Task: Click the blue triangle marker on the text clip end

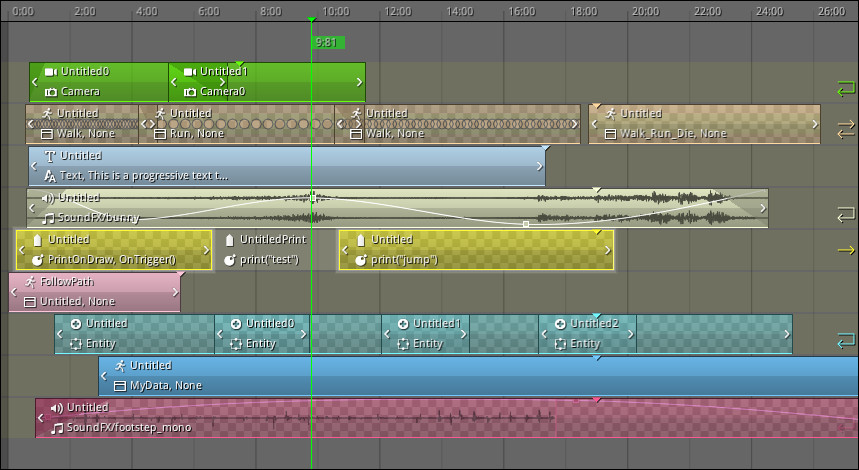Action: [x=545, y=148]
